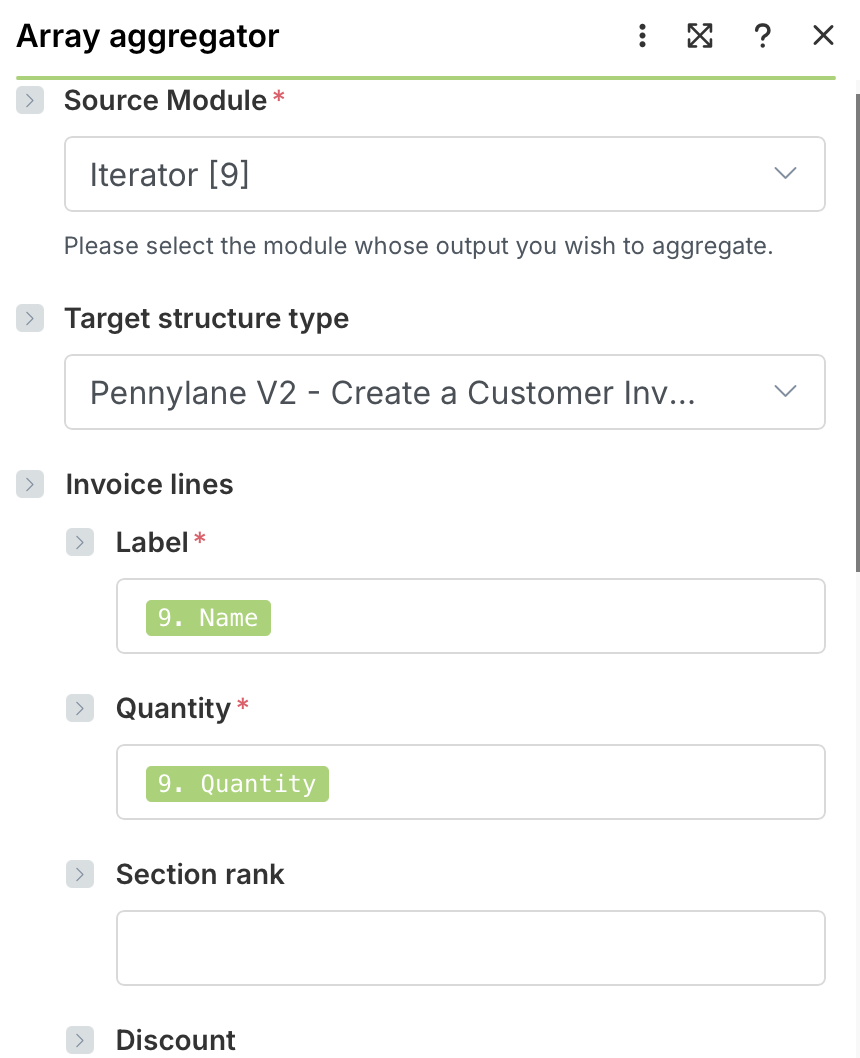Click the Source Module dropdown arrow
The image size is (860, 1058).
pos(786,174)
